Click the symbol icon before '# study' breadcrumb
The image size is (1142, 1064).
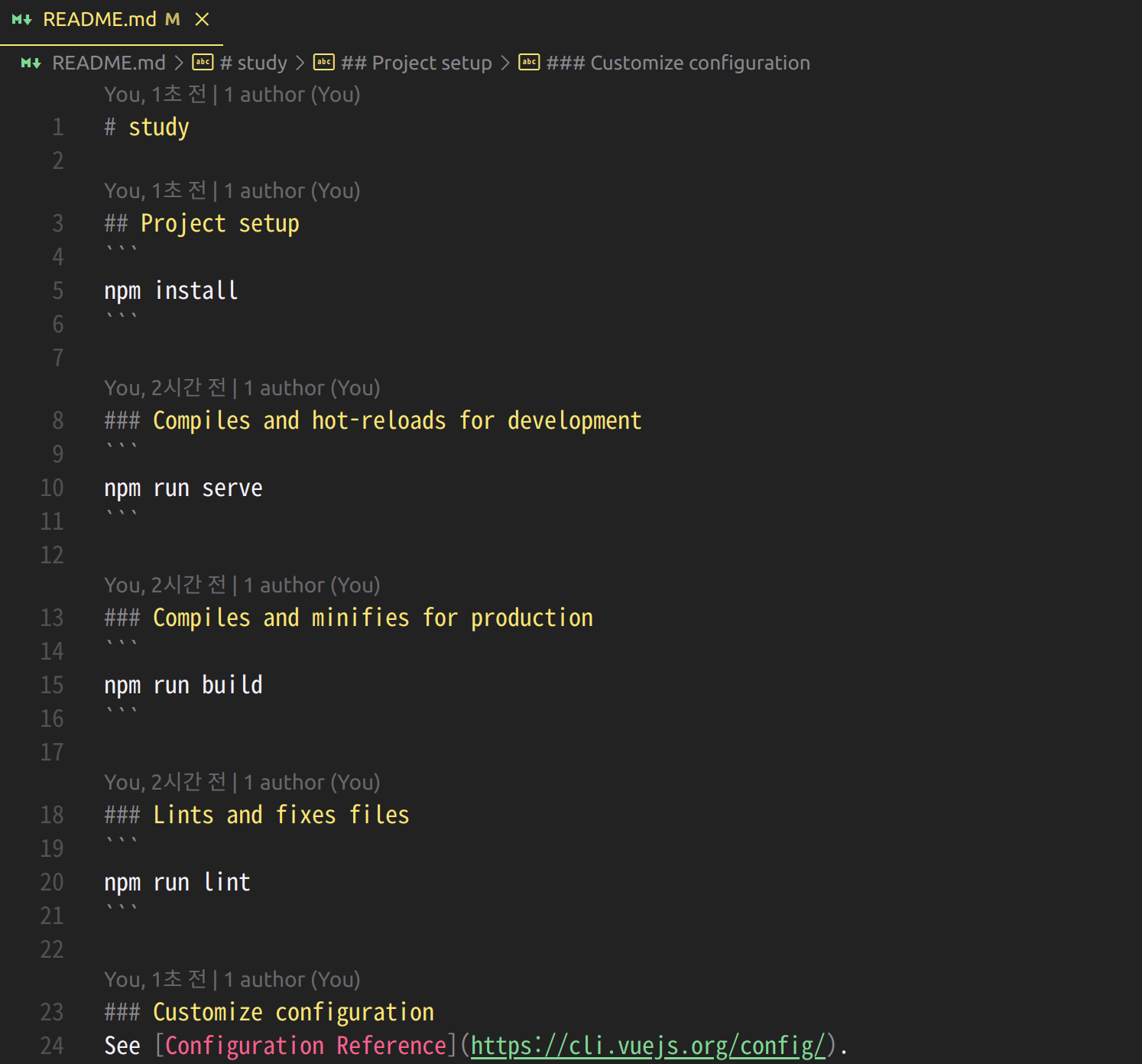pos(203,62)
